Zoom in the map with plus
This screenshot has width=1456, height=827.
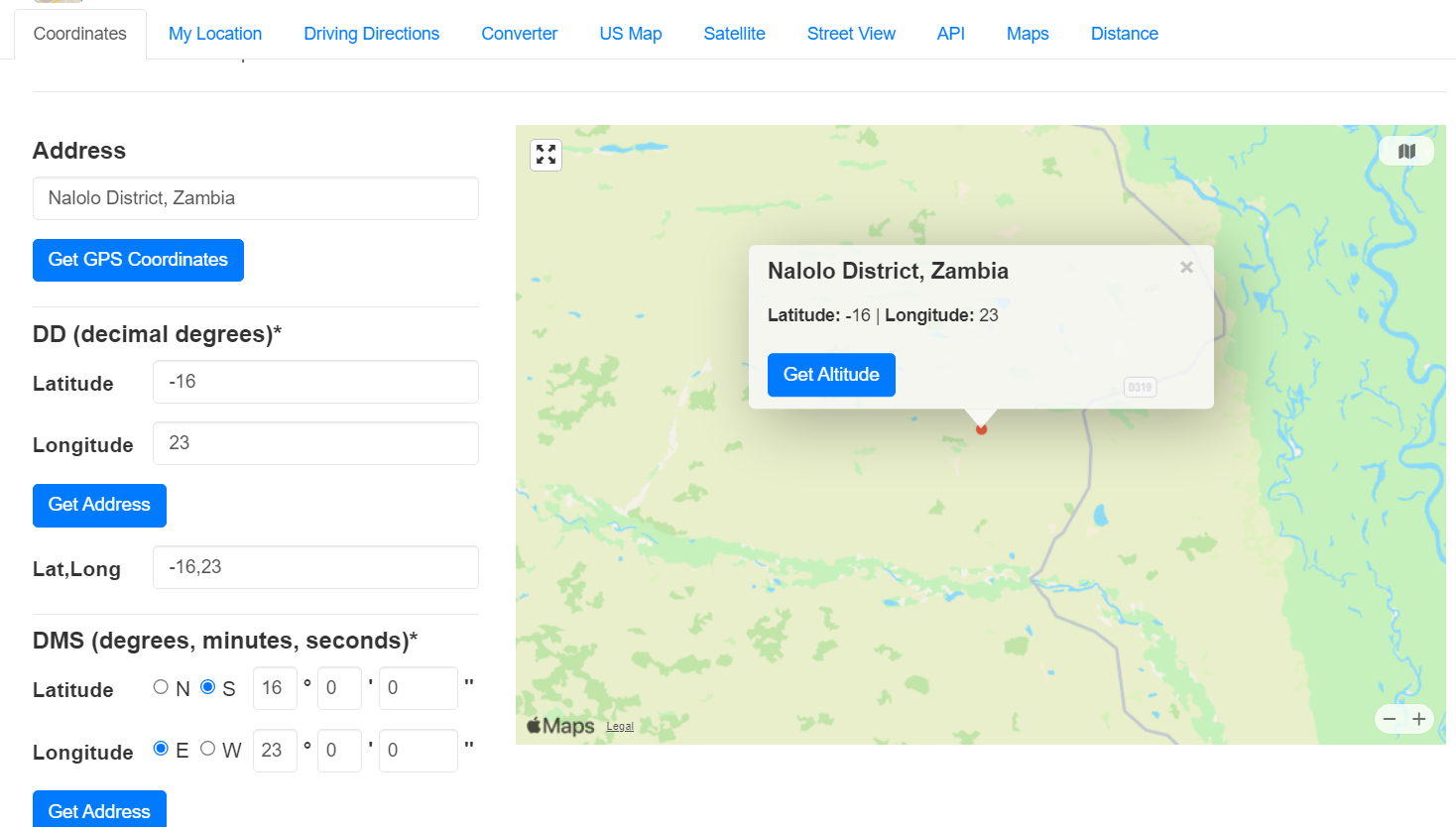click(x=1419, y=719)
